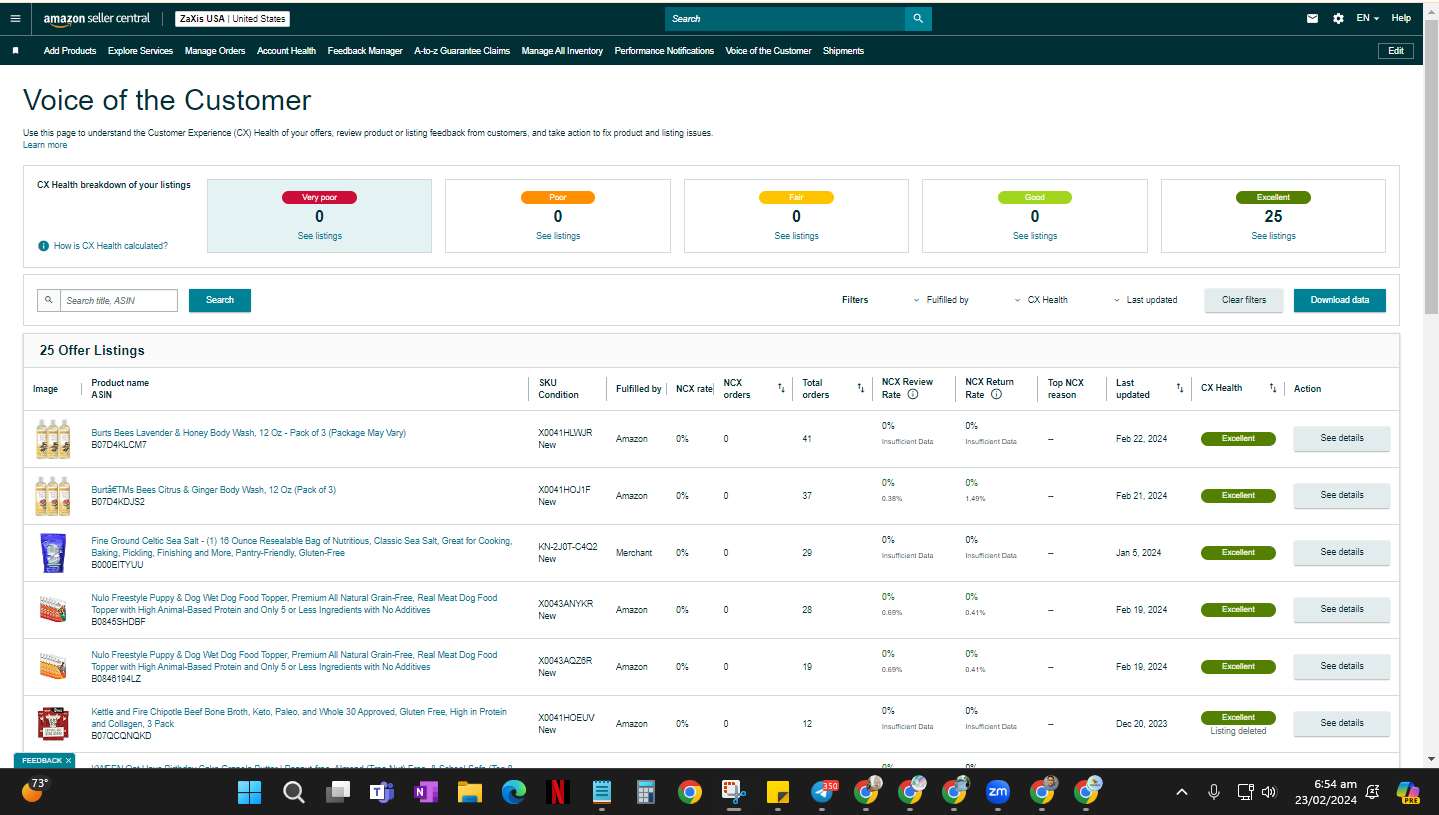1439x815 pixels.
Task: Open Manage All Inventory in the navigation bar
Action: coord(562,51)
